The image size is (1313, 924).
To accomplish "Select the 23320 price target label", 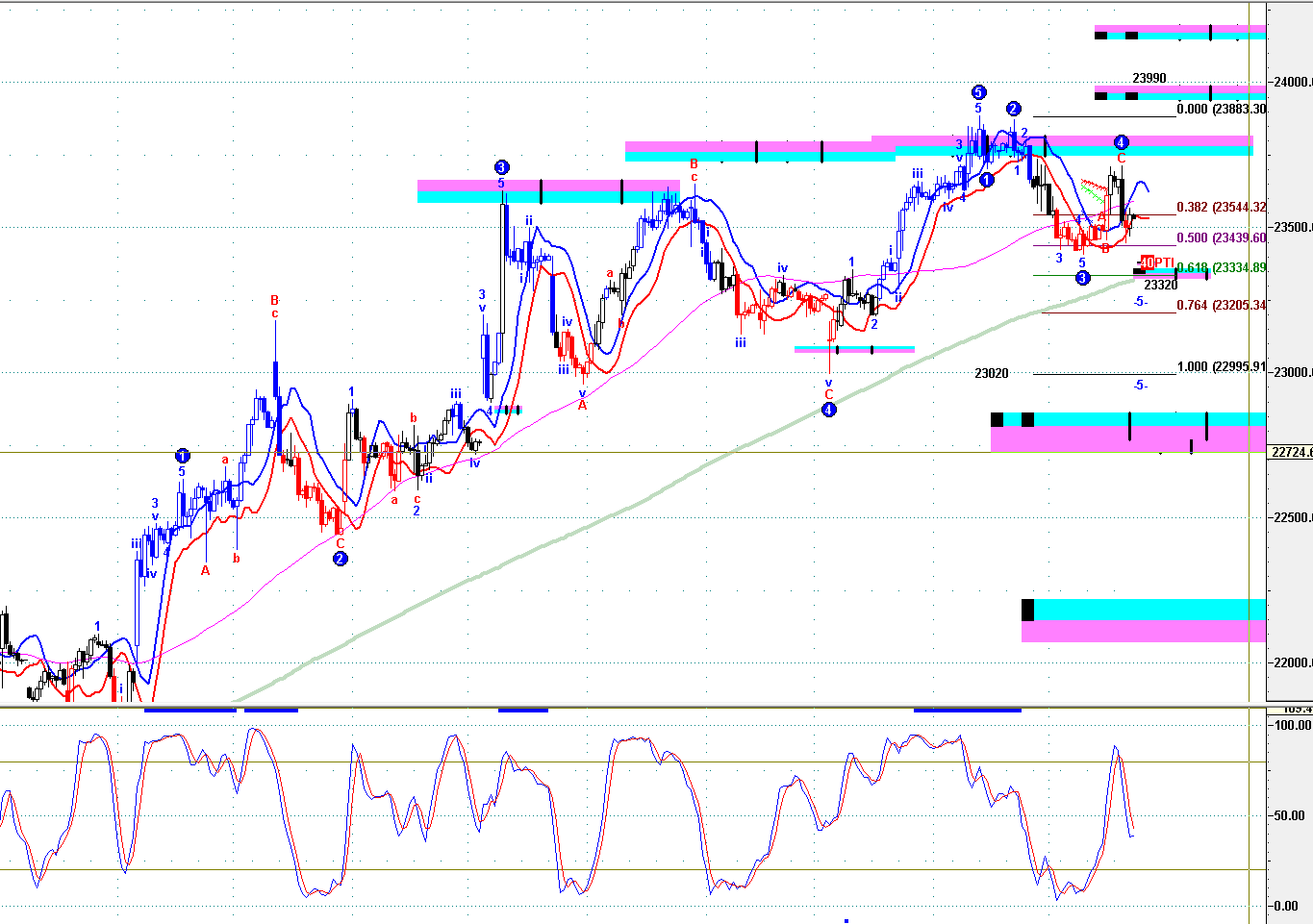I will point(1160,285).
